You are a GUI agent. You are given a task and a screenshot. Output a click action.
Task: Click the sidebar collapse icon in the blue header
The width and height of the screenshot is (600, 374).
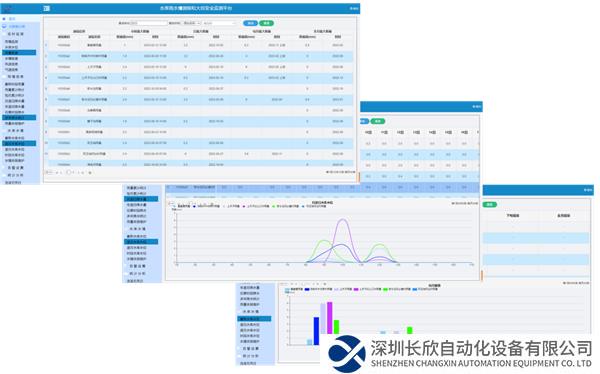[47, 8]
